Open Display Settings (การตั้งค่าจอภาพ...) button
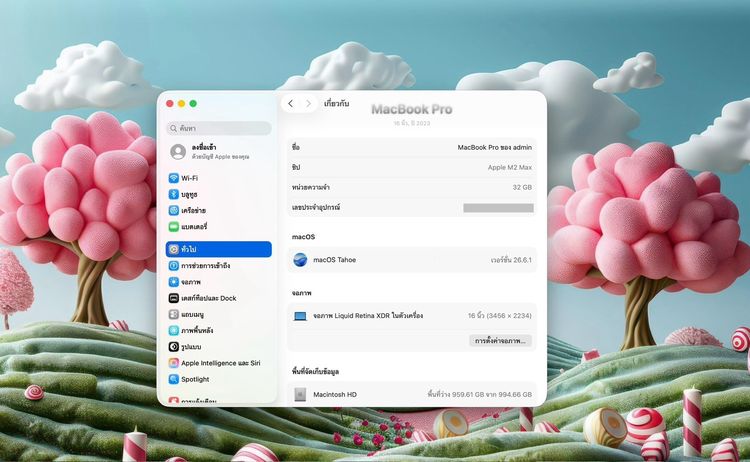The width and height of the screenshot is (750, 462). [500, 341]
